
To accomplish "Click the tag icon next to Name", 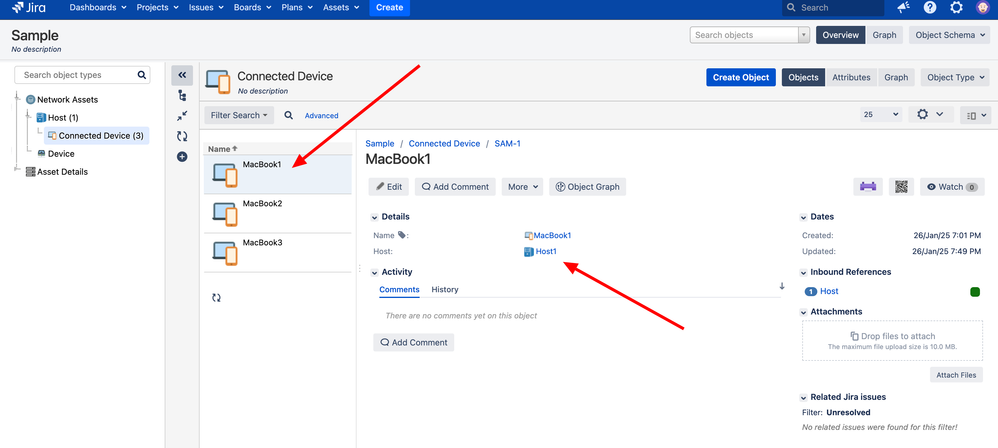I will [401, 235].
